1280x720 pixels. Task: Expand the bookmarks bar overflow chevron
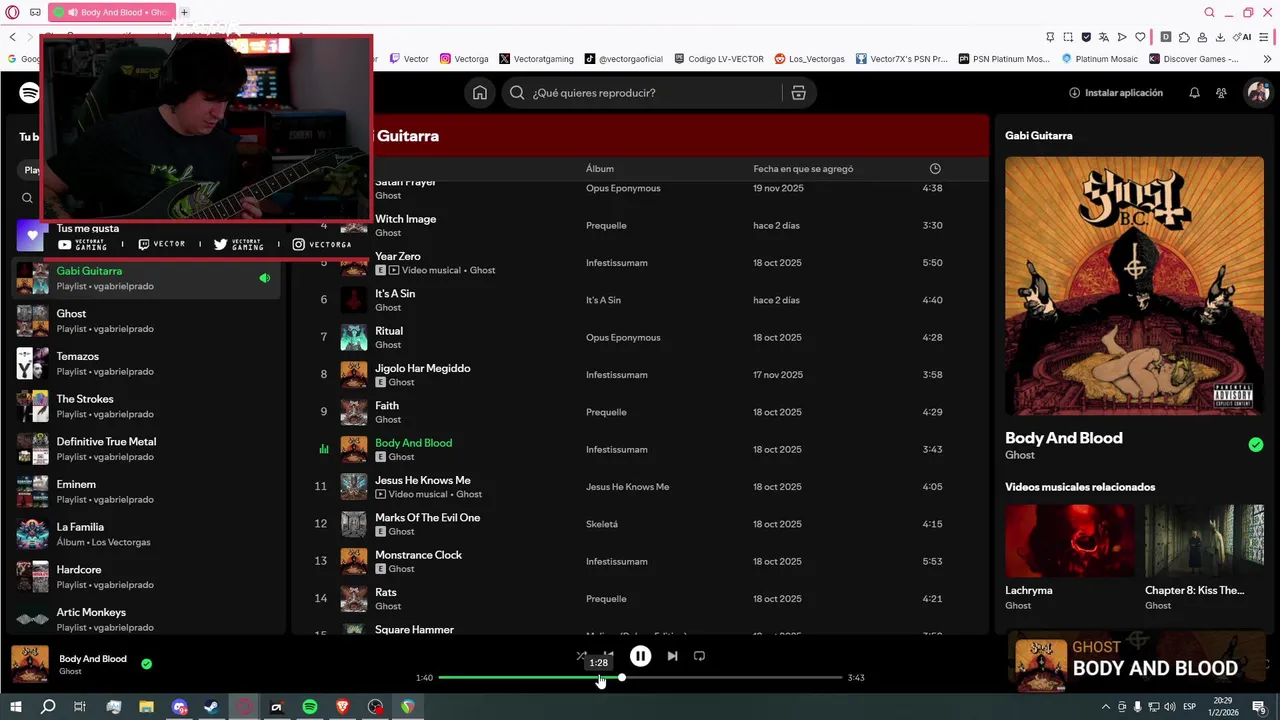[1266, 59]
